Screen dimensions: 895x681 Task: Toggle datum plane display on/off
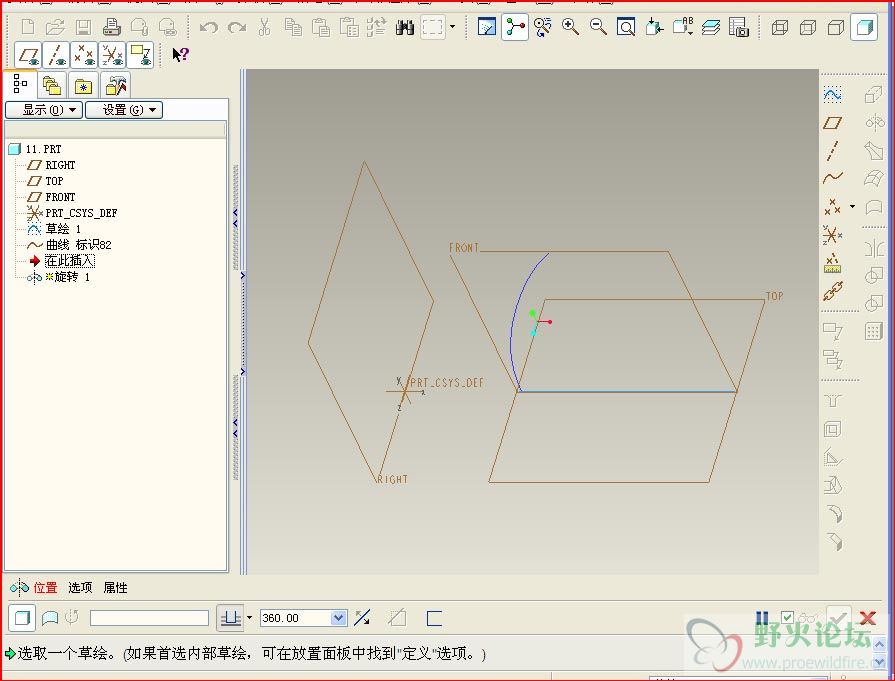(x=29, y=55)
